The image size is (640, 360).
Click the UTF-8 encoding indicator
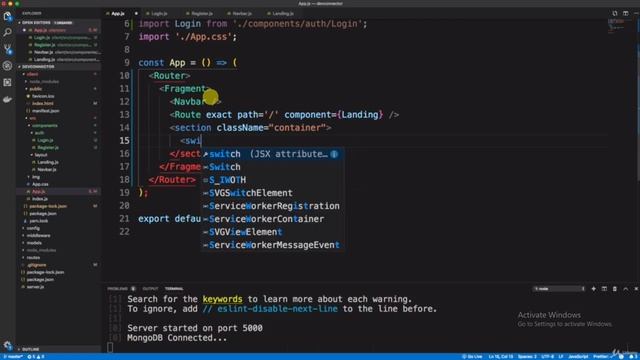(x=547, y=357)
